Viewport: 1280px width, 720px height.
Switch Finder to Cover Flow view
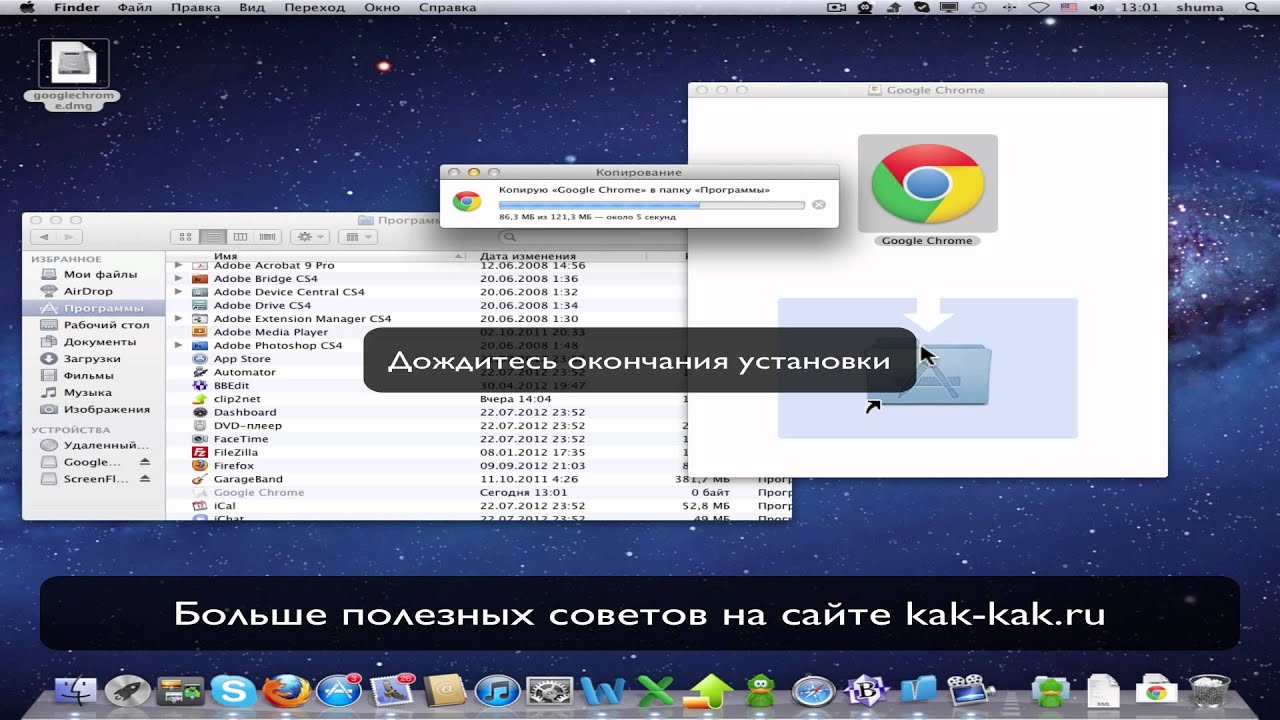pyautogui.click(x=267, y=237)
